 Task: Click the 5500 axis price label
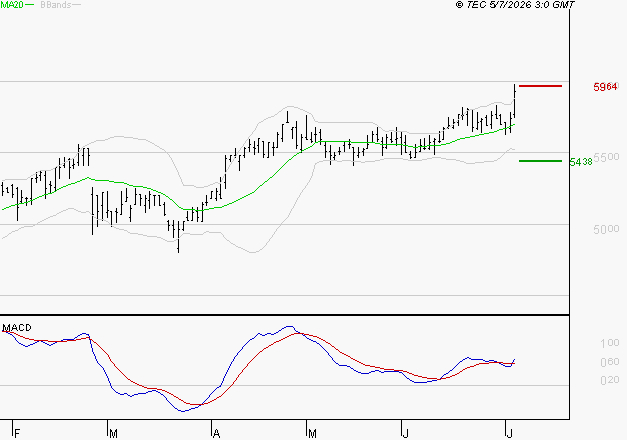[606, 158]
